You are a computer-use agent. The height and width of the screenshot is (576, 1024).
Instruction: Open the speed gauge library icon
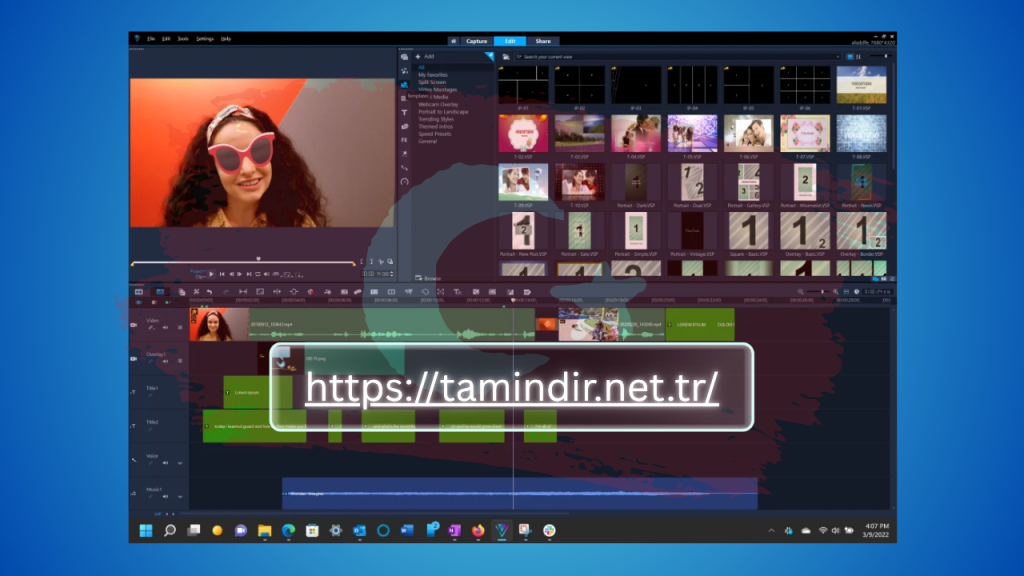[404, 182]
